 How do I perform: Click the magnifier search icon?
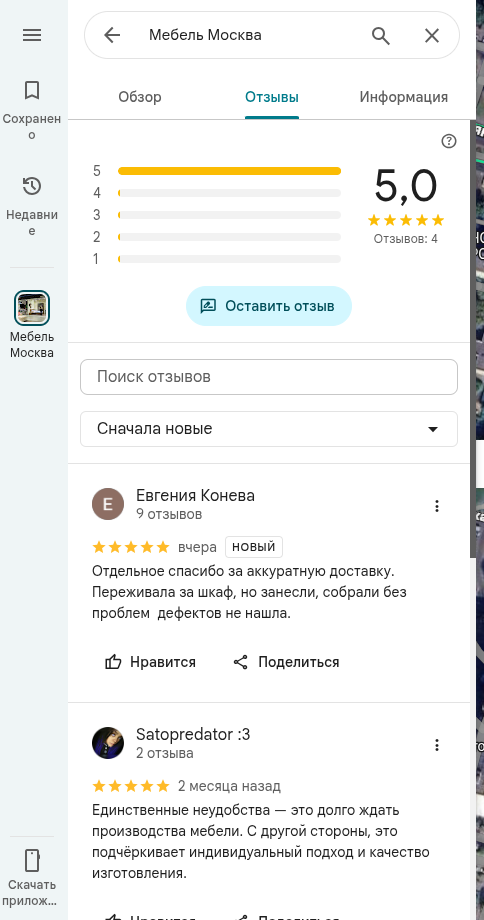tap(381, 36)
